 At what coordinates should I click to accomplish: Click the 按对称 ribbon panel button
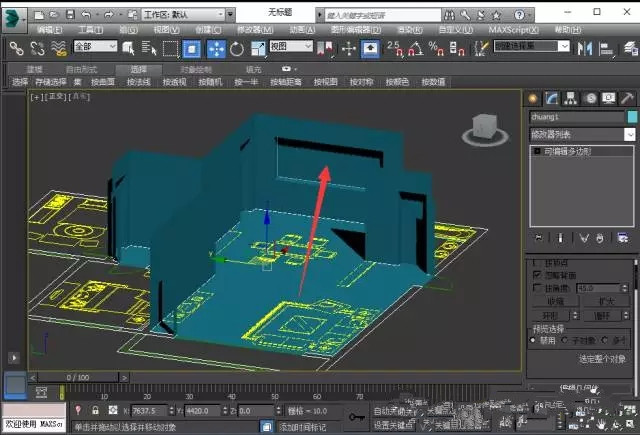(362, 82)
